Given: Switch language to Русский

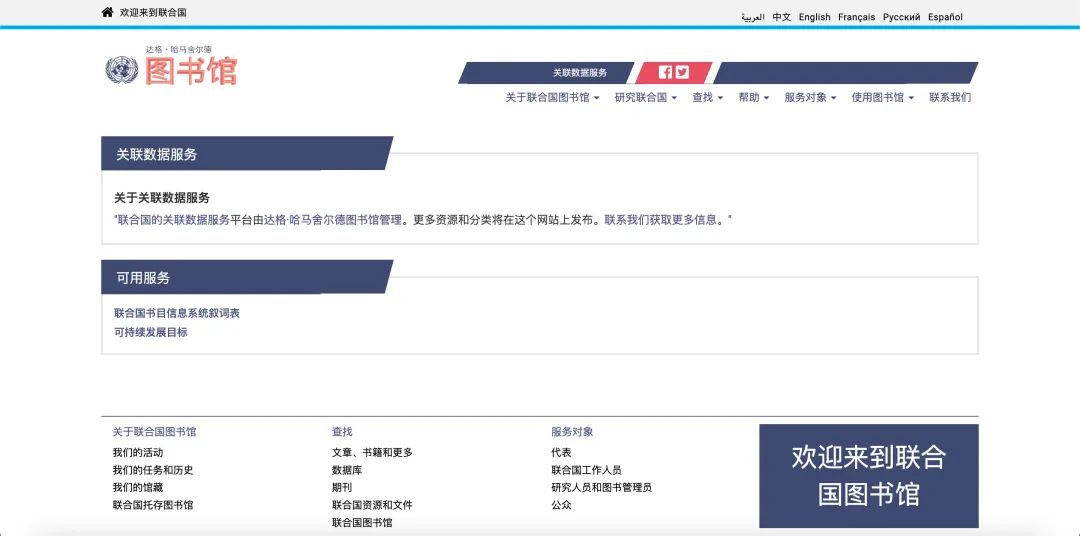Looking at the screenshot, I should (x=902, y=17).
